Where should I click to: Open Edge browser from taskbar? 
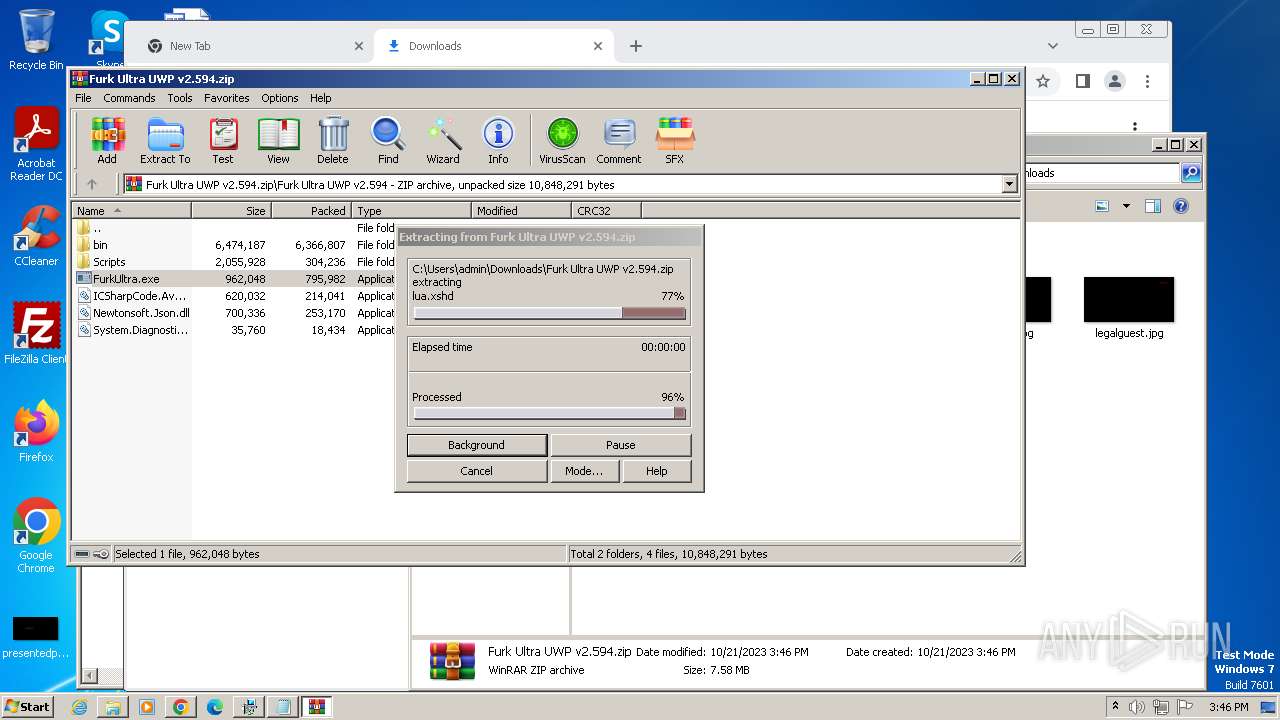pyautogui.click(x=215, y=707)
